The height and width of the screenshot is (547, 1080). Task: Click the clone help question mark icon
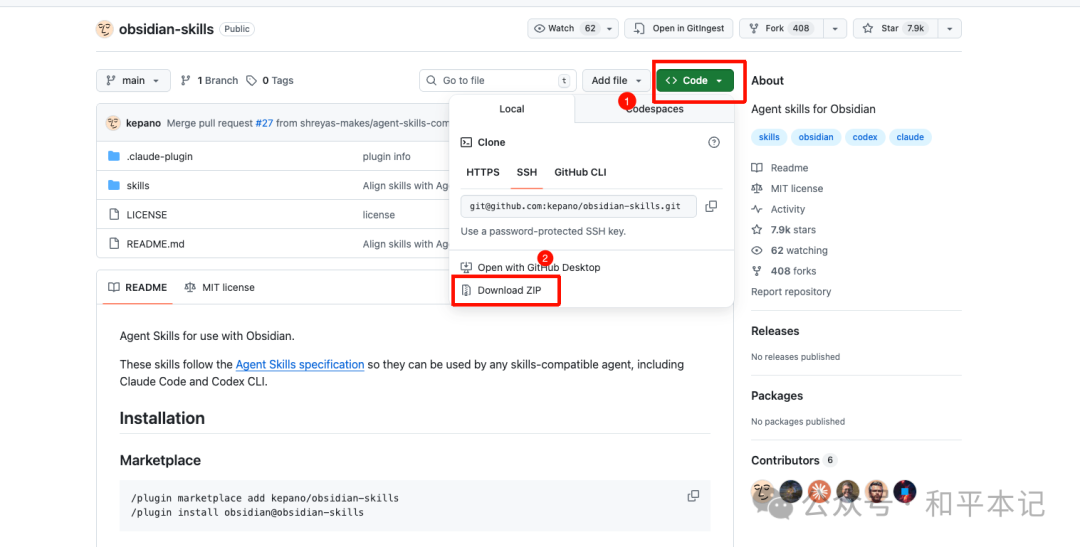[x=714, y=143]
